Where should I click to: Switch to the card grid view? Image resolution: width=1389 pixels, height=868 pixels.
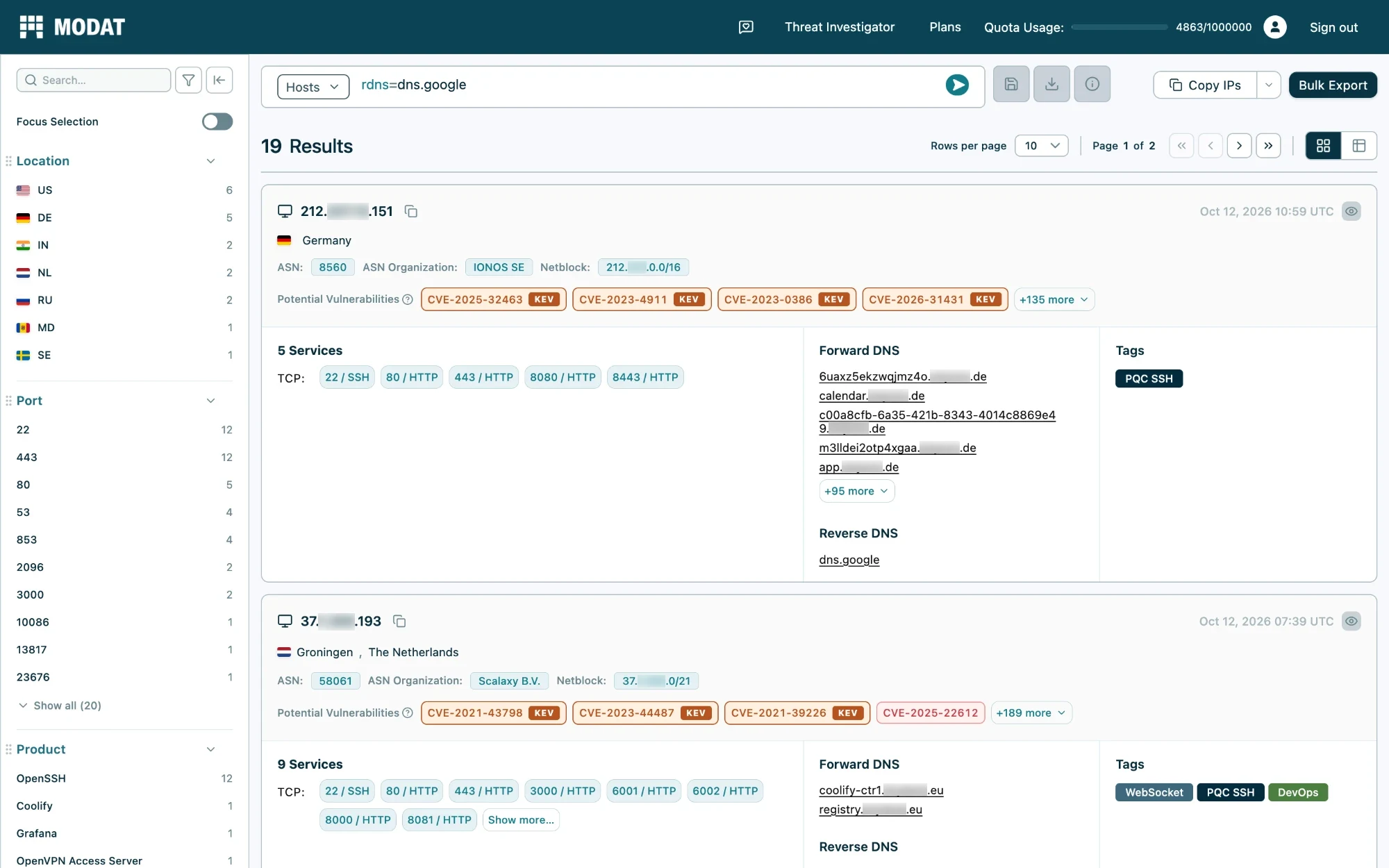click(x=1323, y=146)
